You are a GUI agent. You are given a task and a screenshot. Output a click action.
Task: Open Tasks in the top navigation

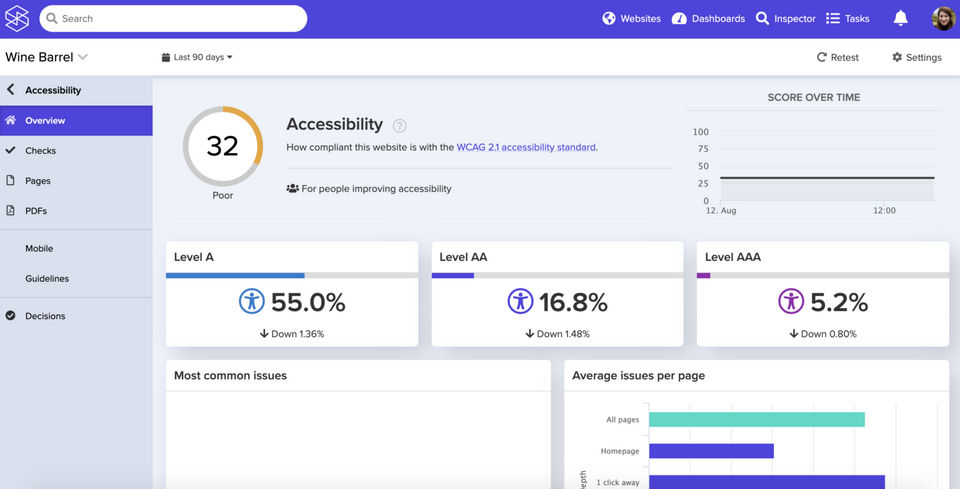[847, 18]
